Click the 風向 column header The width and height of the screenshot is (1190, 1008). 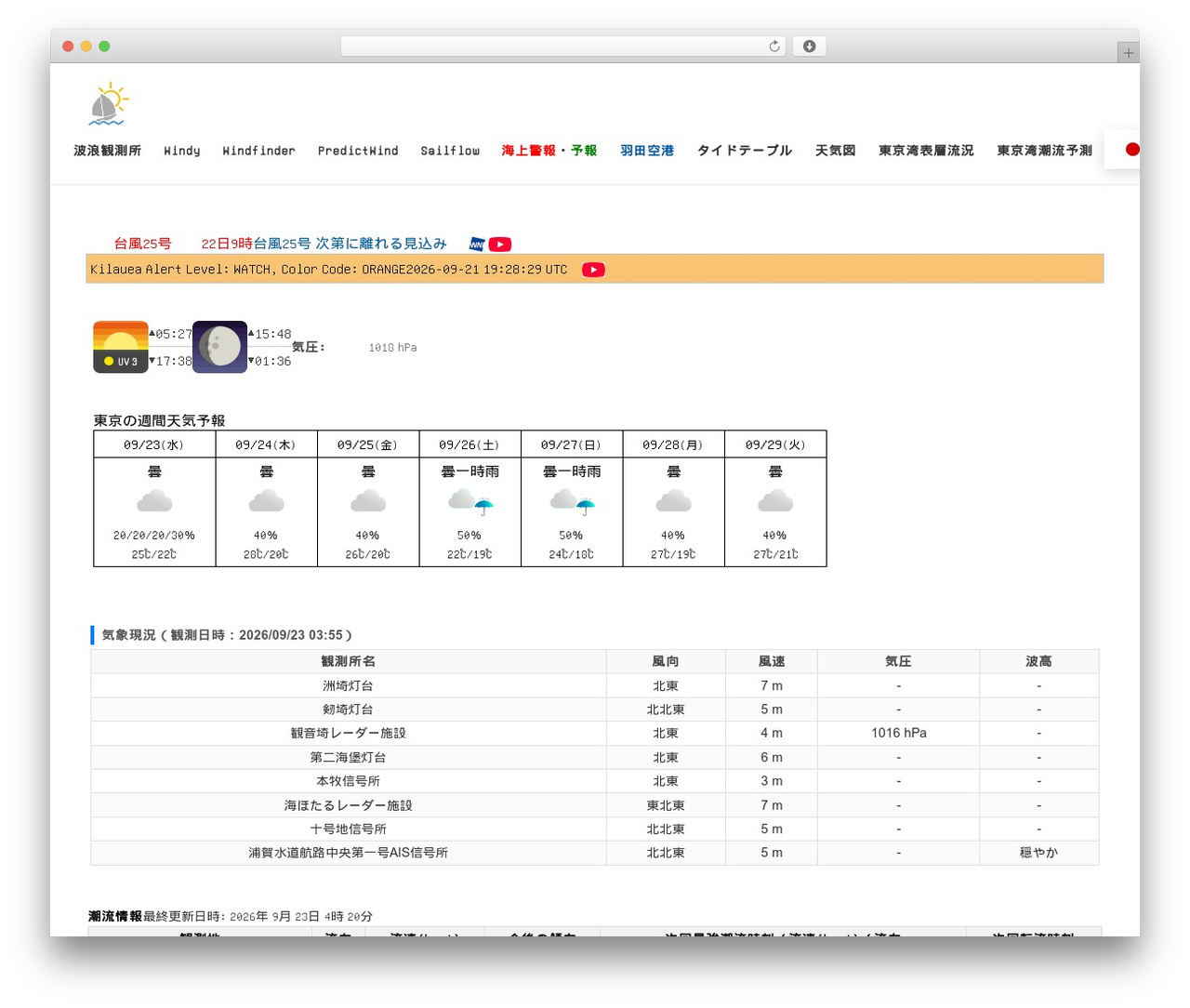click(666, 661)
